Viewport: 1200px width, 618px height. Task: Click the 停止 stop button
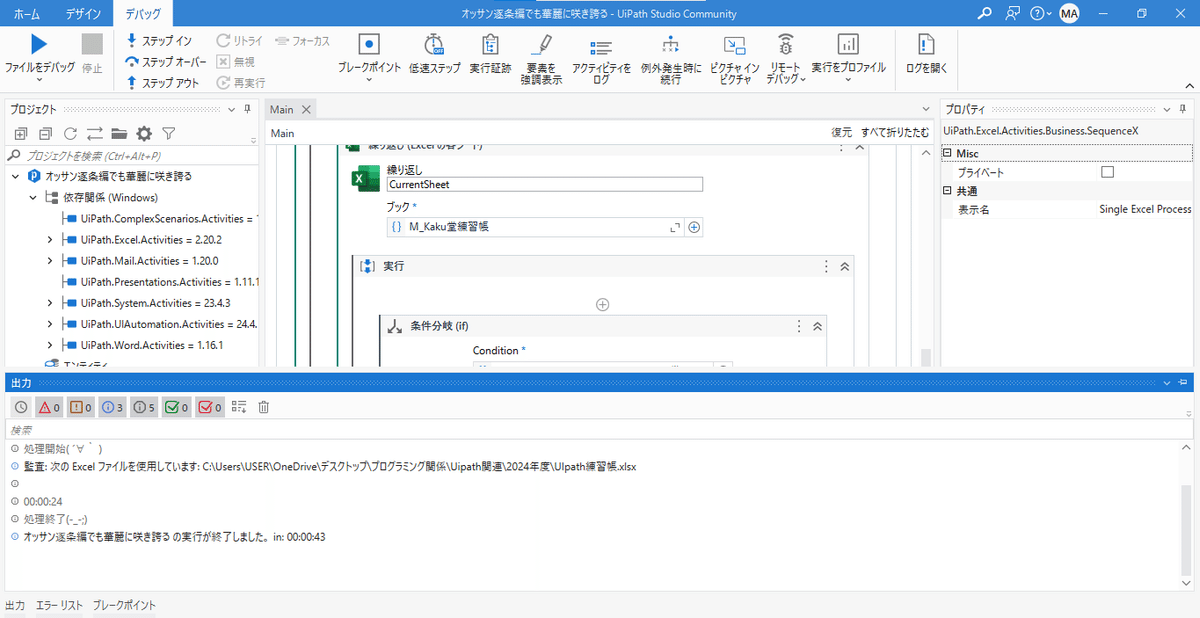92,53
